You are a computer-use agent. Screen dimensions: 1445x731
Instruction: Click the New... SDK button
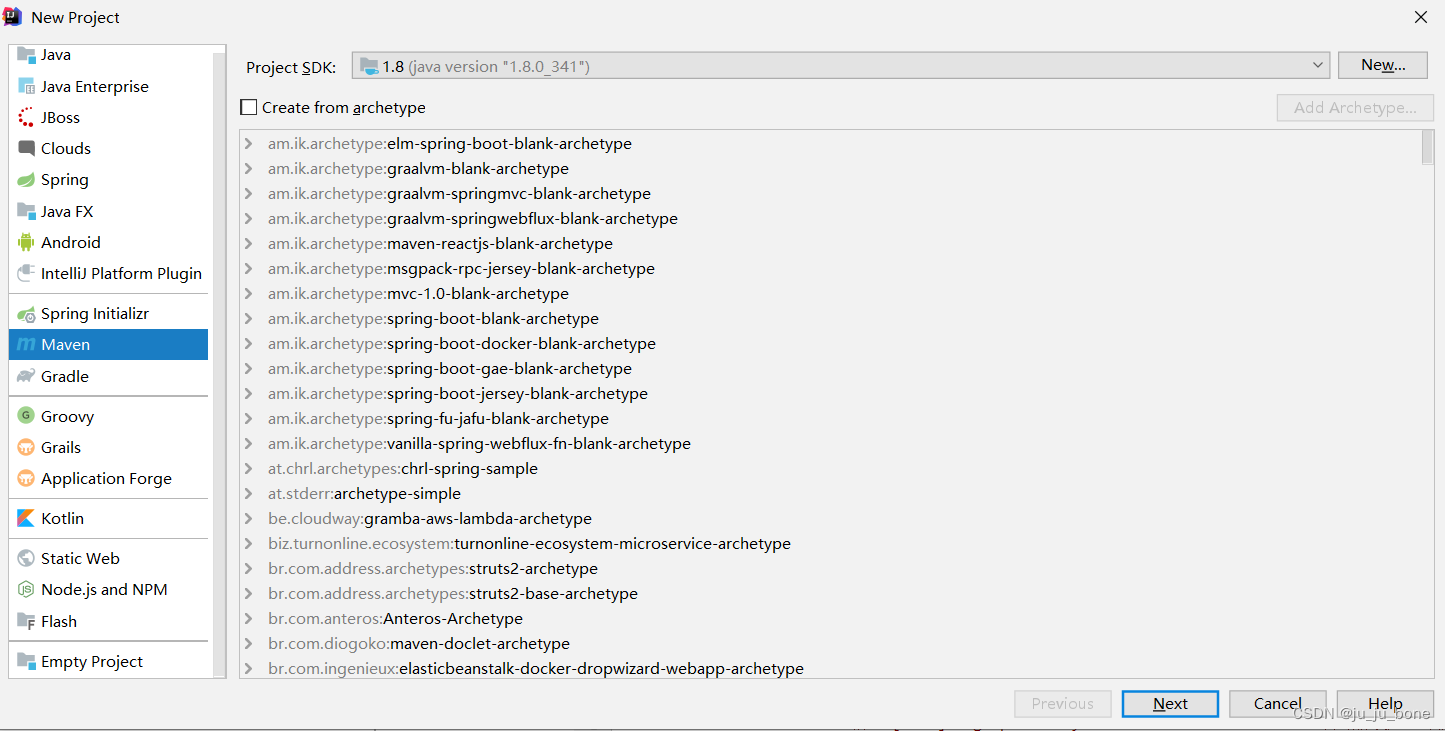tap(1384, 65)
